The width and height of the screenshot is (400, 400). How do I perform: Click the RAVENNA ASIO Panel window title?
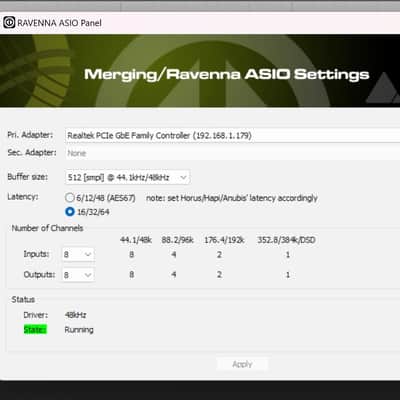coord(59,23)
